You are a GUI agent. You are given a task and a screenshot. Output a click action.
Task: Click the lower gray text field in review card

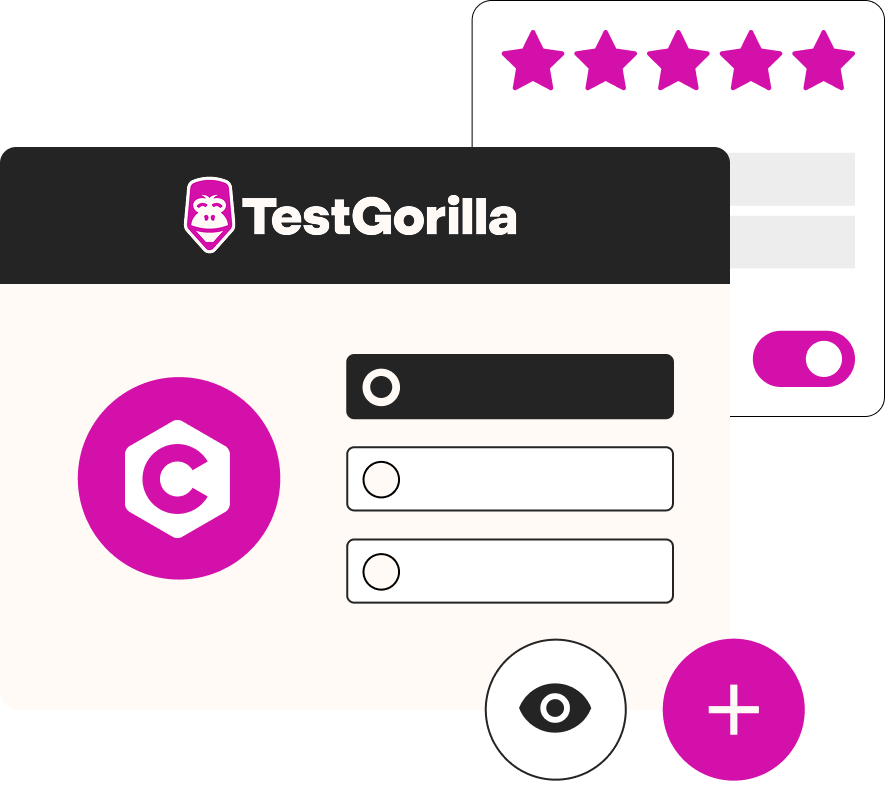[792, 242]
